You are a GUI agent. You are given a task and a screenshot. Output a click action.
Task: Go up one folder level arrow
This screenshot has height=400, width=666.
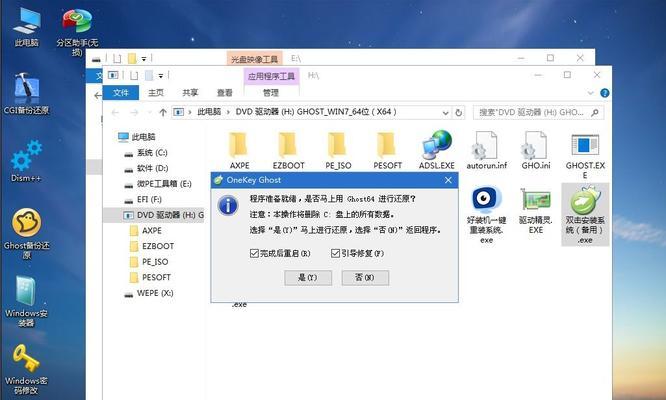tap(163, 113)
